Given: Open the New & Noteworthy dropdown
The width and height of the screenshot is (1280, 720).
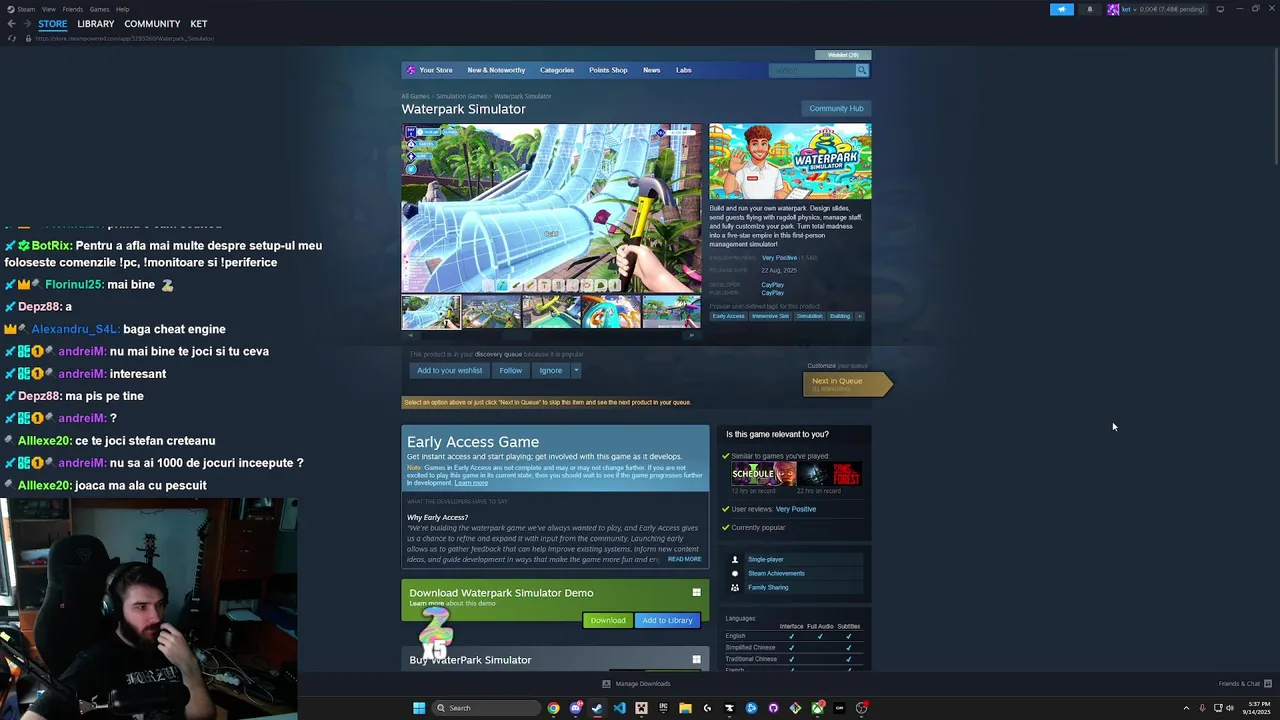Looking at the screenshot, I should [496, 70].
